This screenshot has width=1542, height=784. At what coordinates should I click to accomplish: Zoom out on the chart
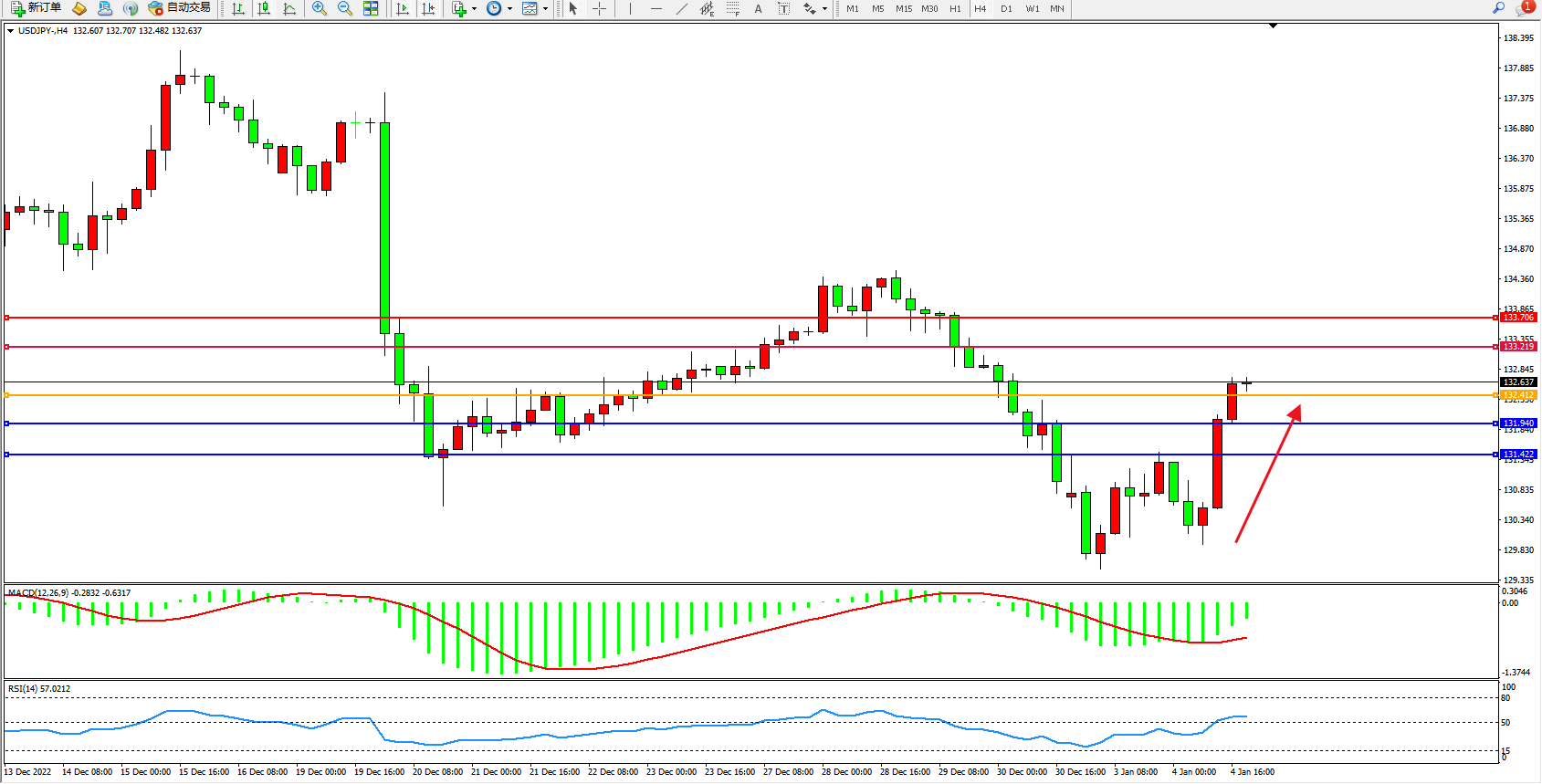coord(345,8)
